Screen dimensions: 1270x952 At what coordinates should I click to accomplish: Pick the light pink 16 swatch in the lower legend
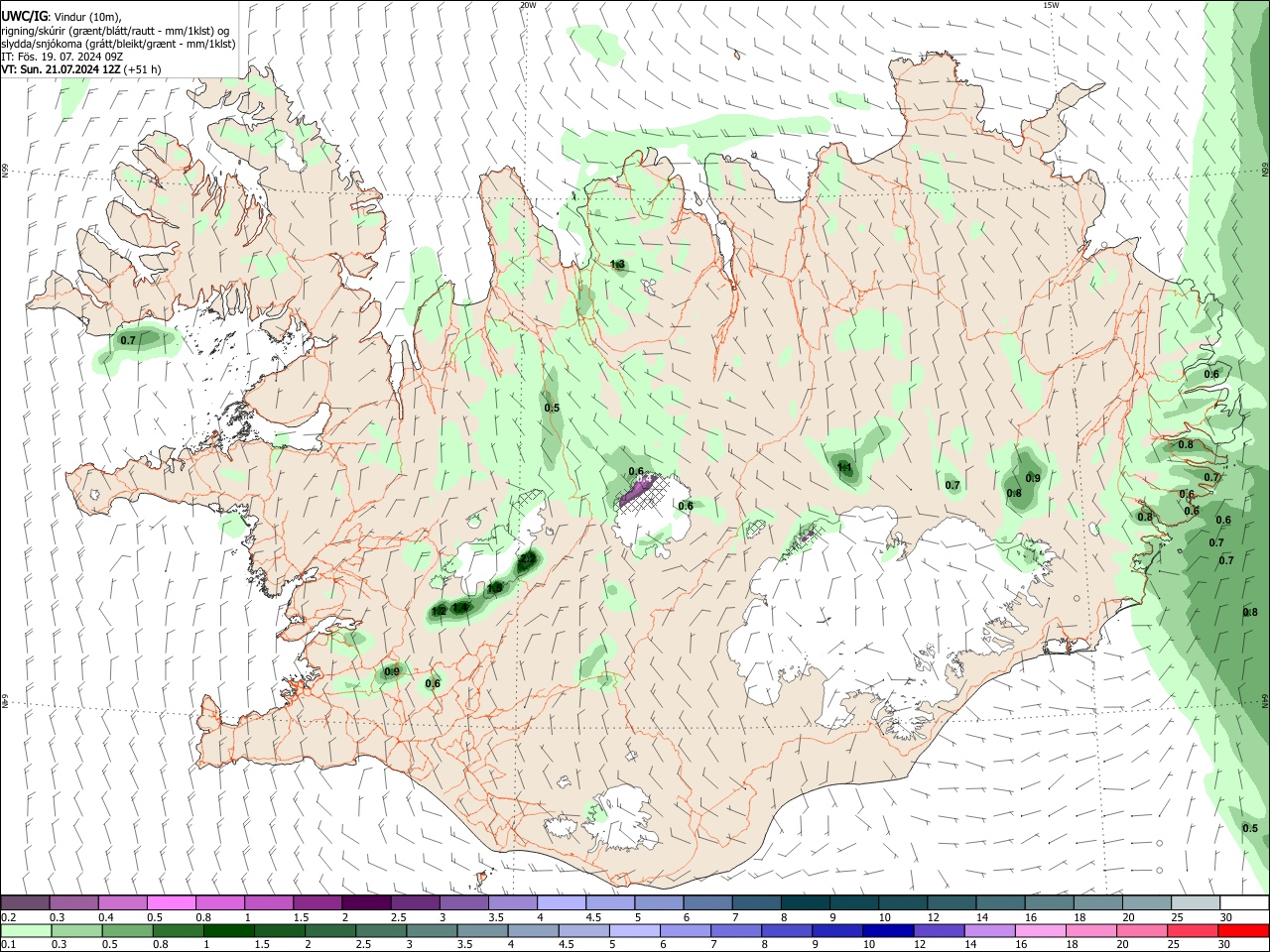[x=1040, y=930]
